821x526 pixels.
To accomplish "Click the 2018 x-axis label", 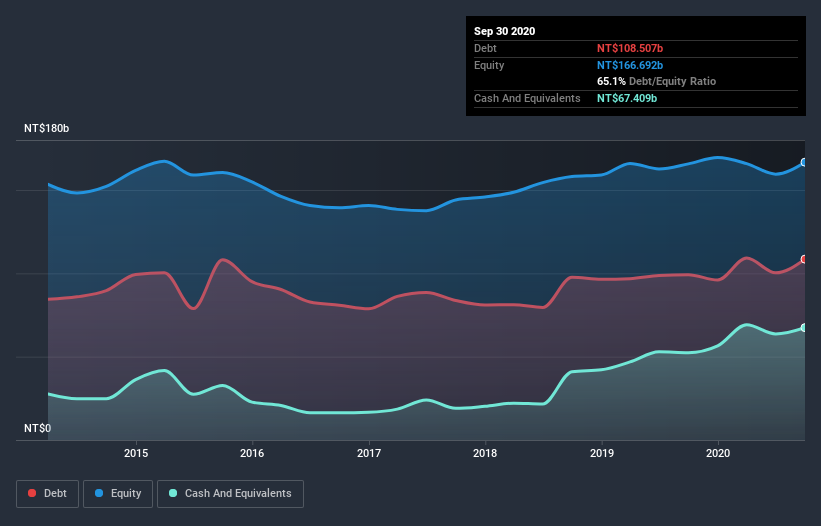I will point(485,453).
